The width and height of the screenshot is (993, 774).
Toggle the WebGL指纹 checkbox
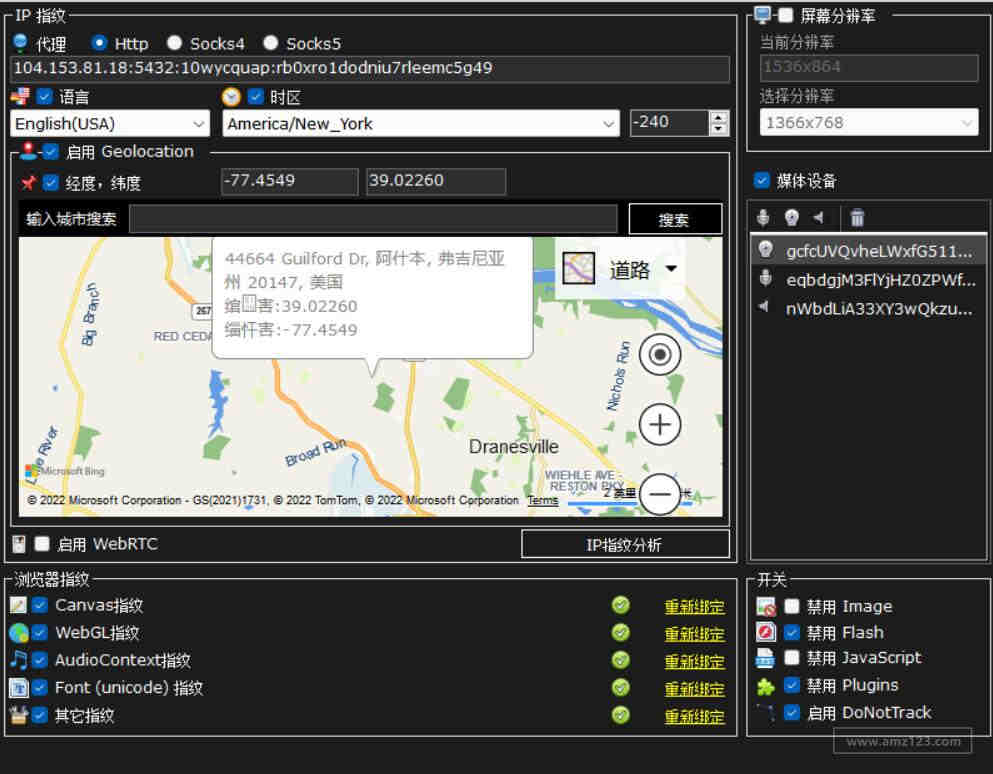40,632
